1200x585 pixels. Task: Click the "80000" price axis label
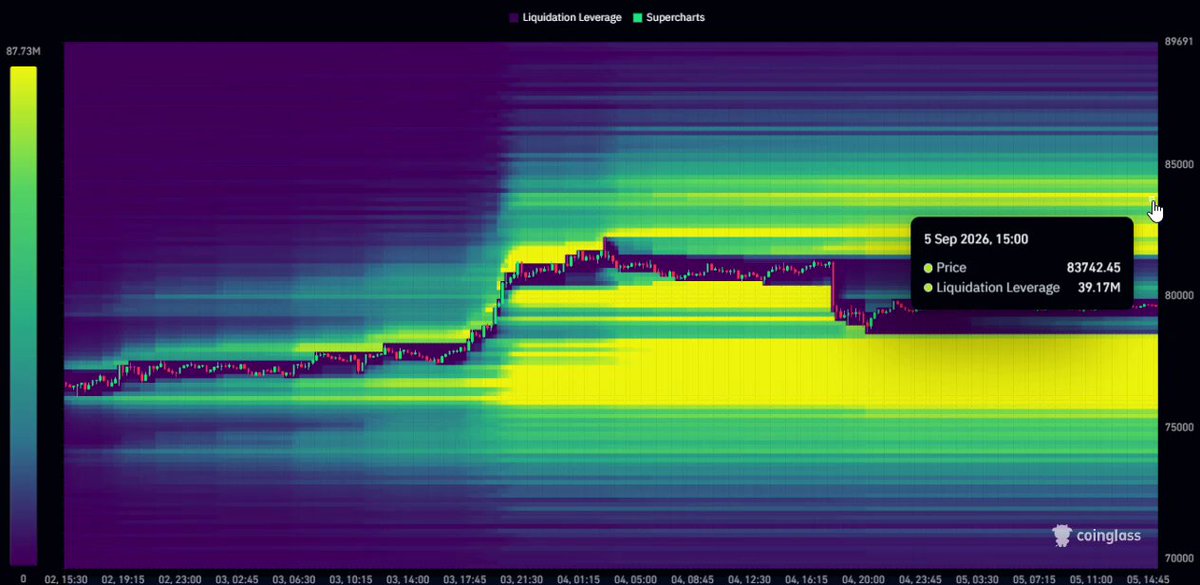[x=1177, y=296]
